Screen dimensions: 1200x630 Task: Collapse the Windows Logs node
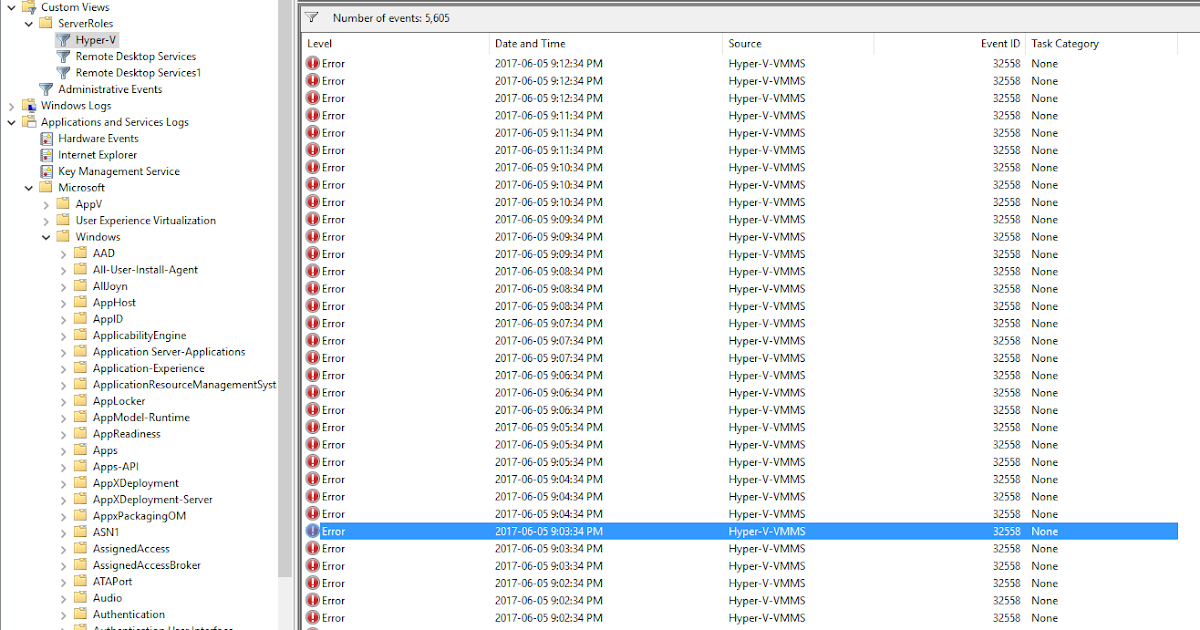10,105
